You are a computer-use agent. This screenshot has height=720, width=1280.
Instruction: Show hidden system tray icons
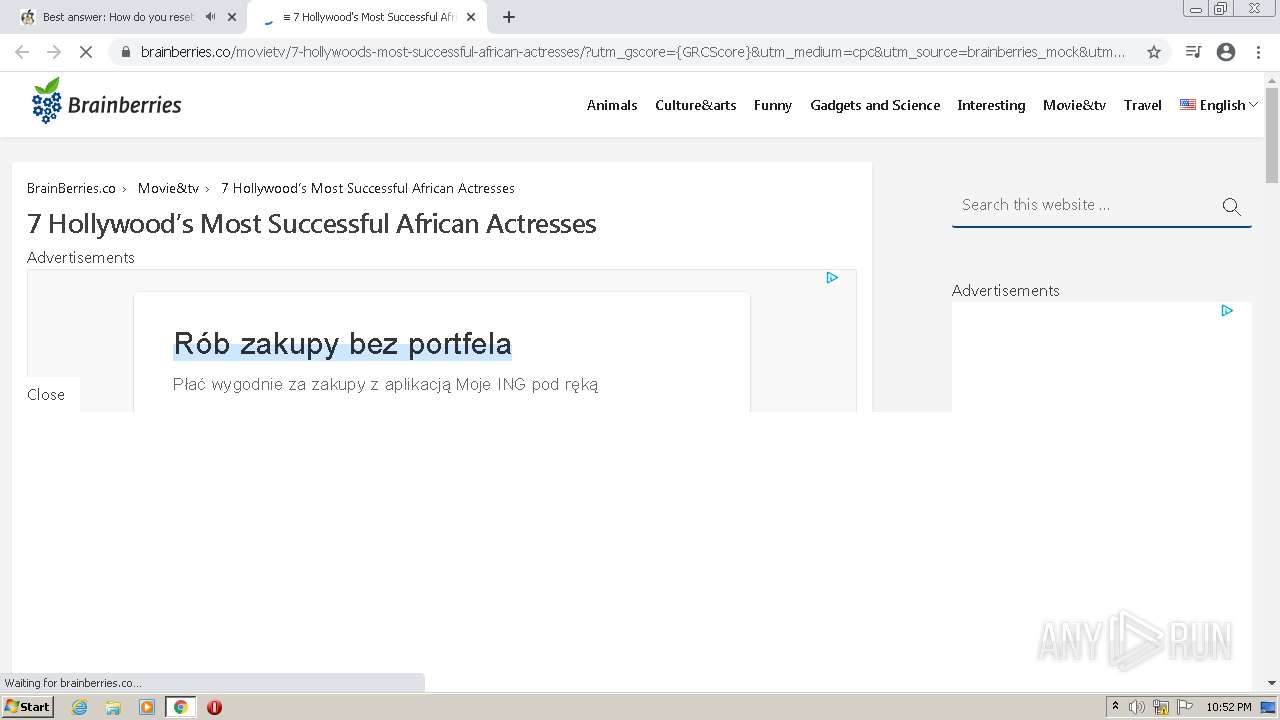coord(1116,707)
